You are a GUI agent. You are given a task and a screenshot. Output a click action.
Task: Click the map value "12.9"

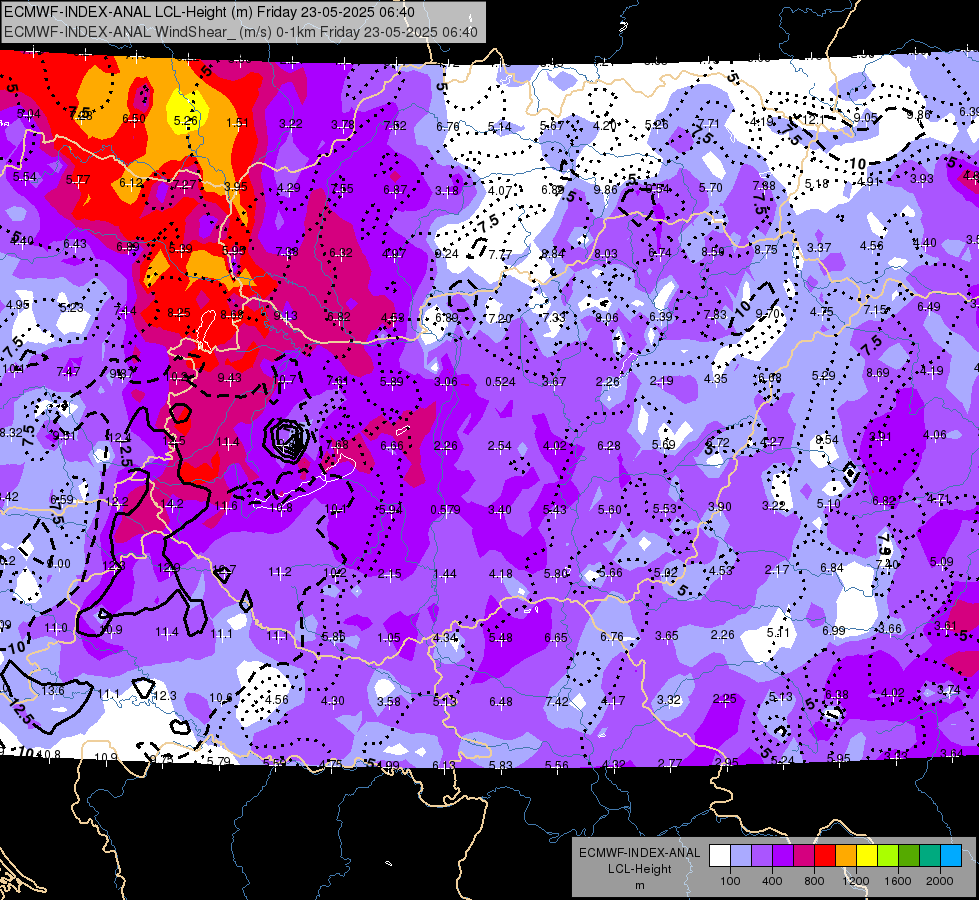tap(169, 568)
